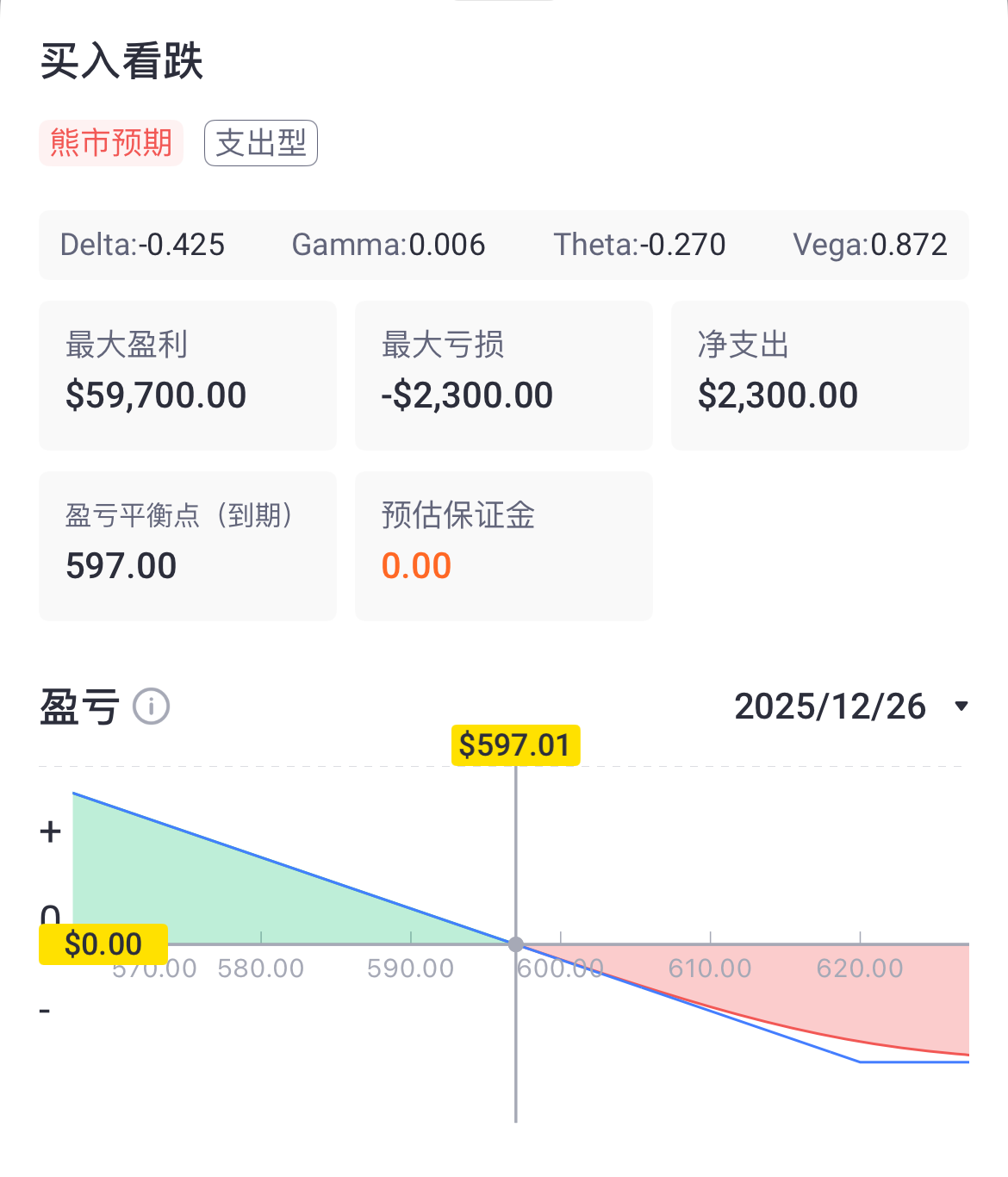This screenshot has width=1008, height=1177.
Task: Click the Theta:-0.270 value
Action: tap(639, 245)
